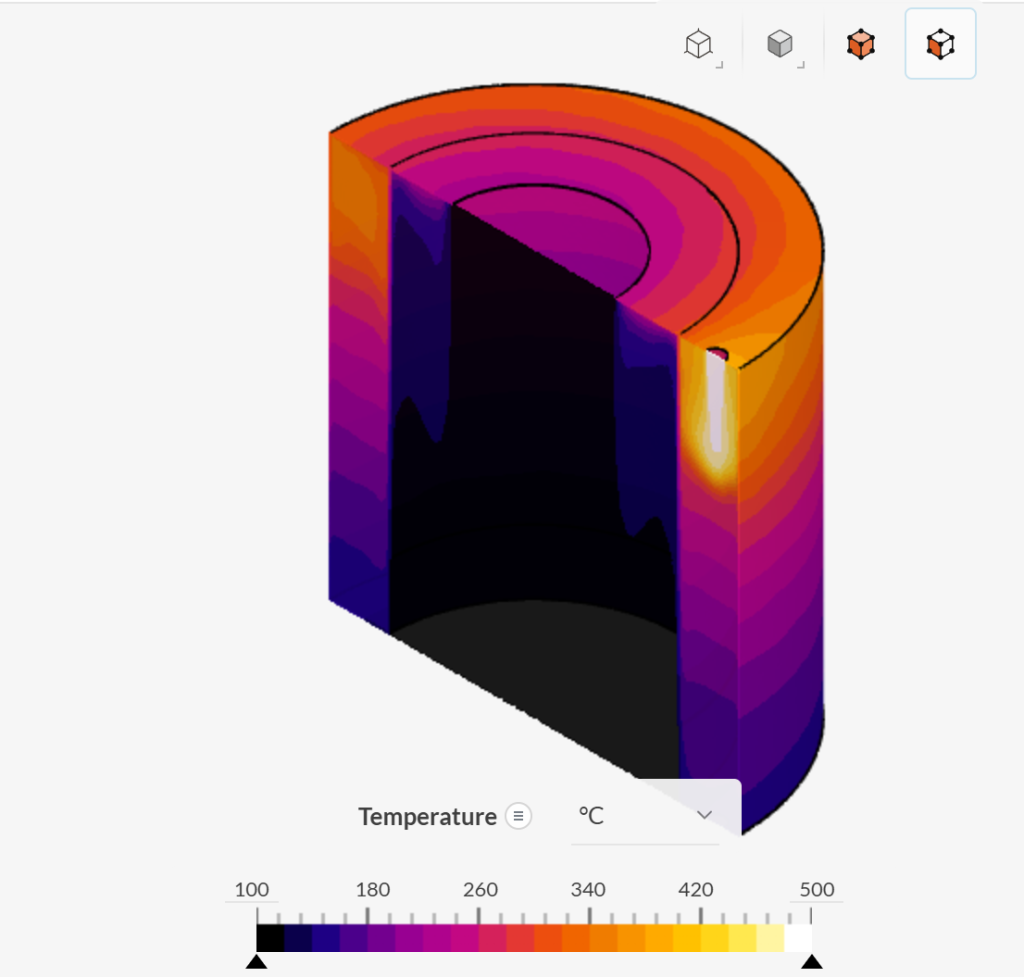This screenshot has width=1024, height=977.
Task: Open the wireframe cube view options
Action: (x=699, y=45)
